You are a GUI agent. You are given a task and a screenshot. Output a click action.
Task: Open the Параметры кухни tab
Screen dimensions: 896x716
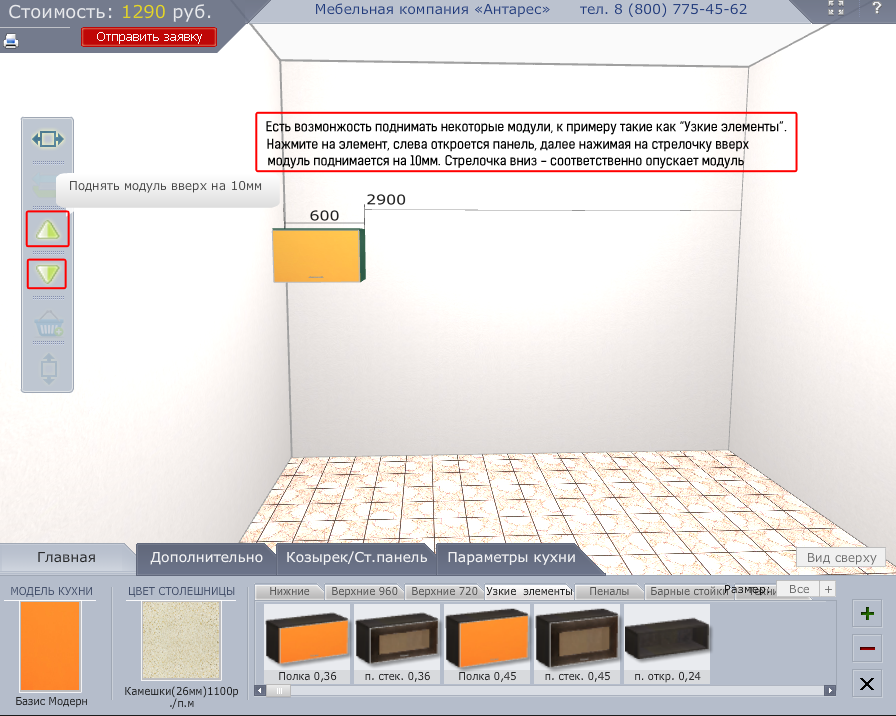coord(511,558)
